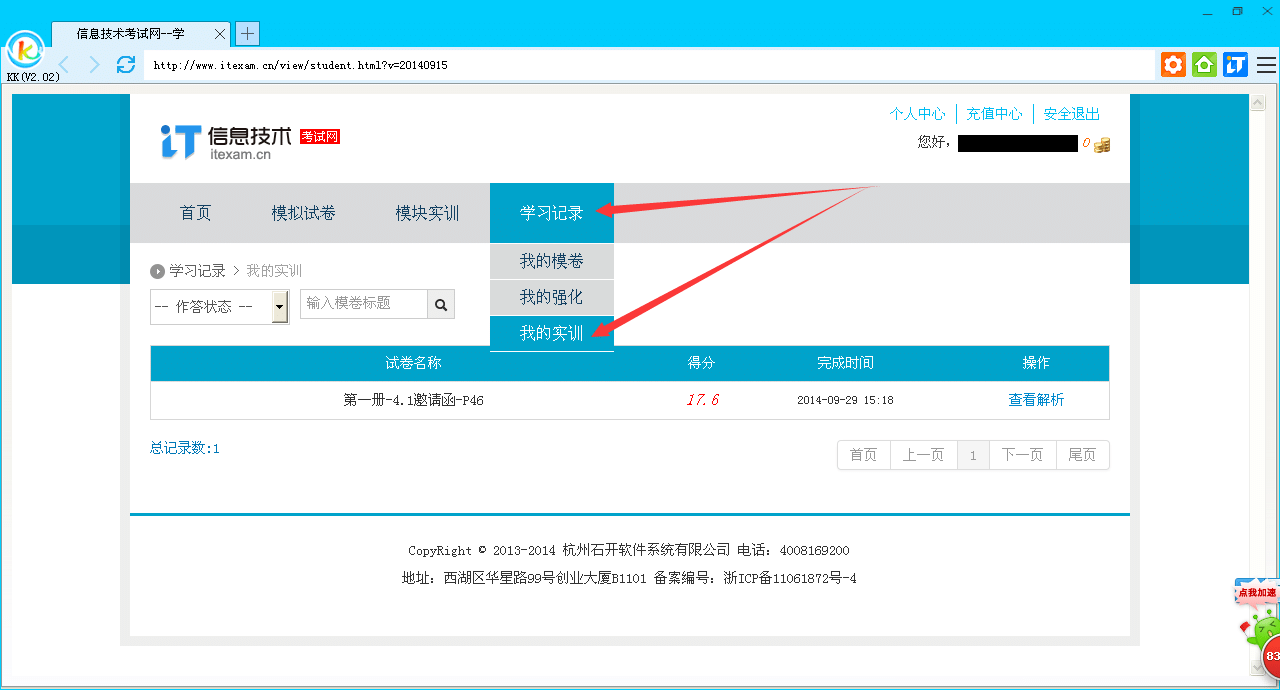Click 安全退出 to log out
1280x690 pixels.
[1070, 113]
